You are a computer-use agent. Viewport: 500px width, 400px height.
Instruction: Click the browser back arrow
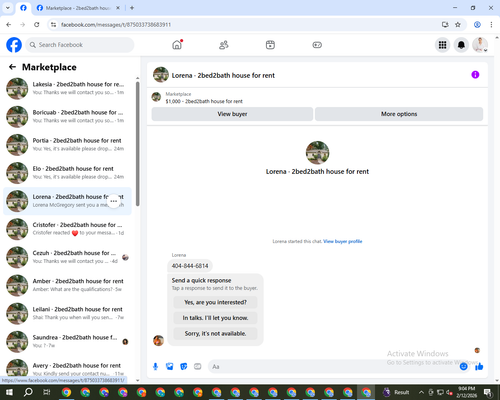9,25
